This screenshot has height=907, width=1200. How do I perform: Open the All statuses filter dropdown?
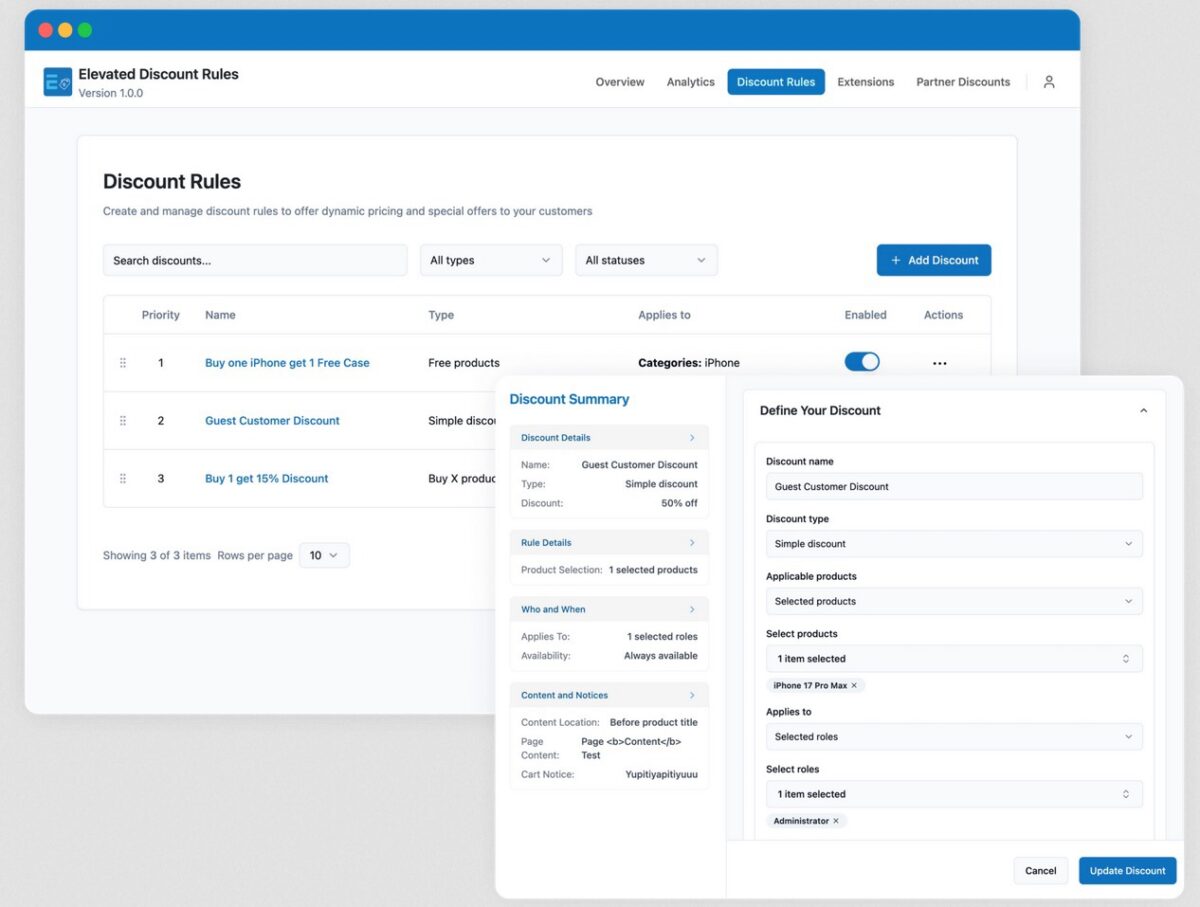point(646,260)
